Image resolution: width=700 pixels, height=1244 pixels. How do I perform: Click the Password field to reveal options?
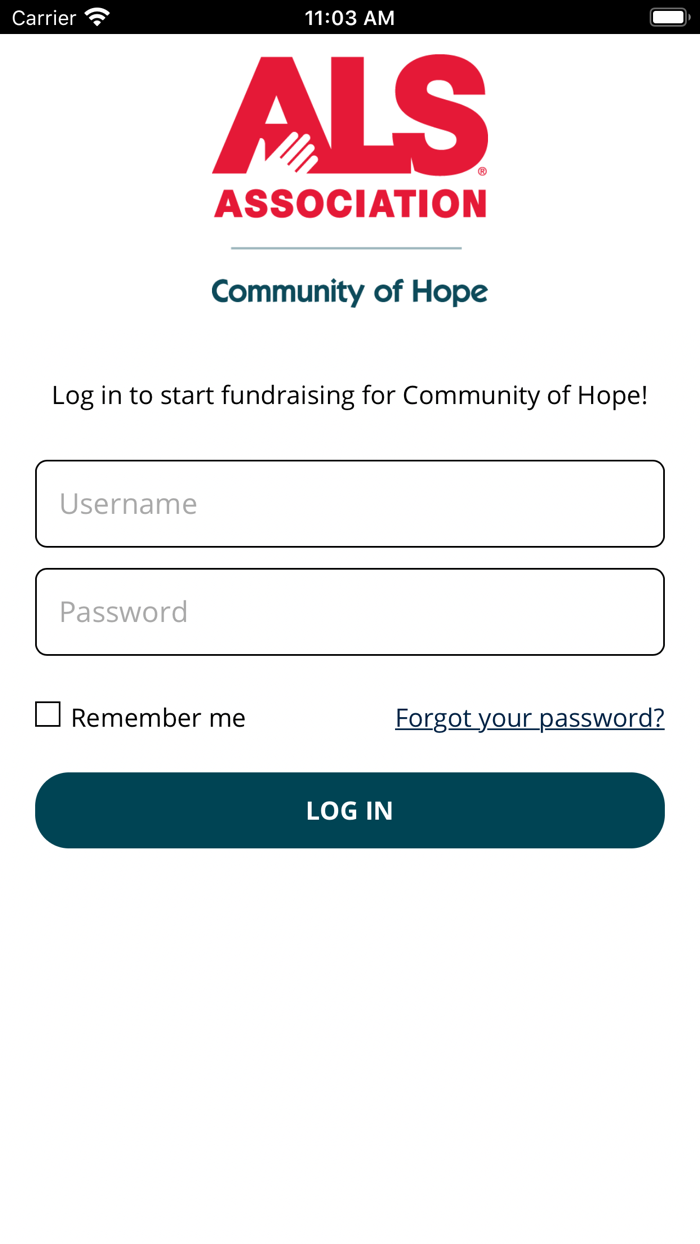[x=349, y=611]
